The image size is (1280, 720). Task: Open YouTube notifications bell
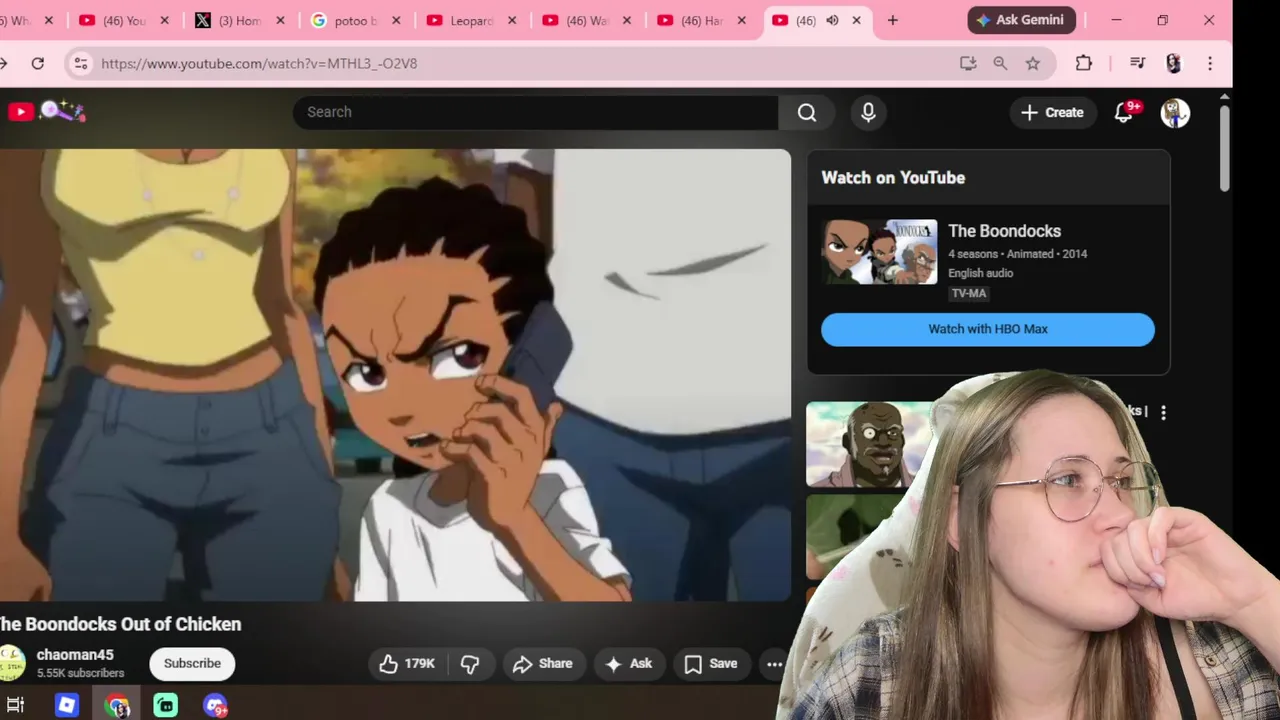1124,112
